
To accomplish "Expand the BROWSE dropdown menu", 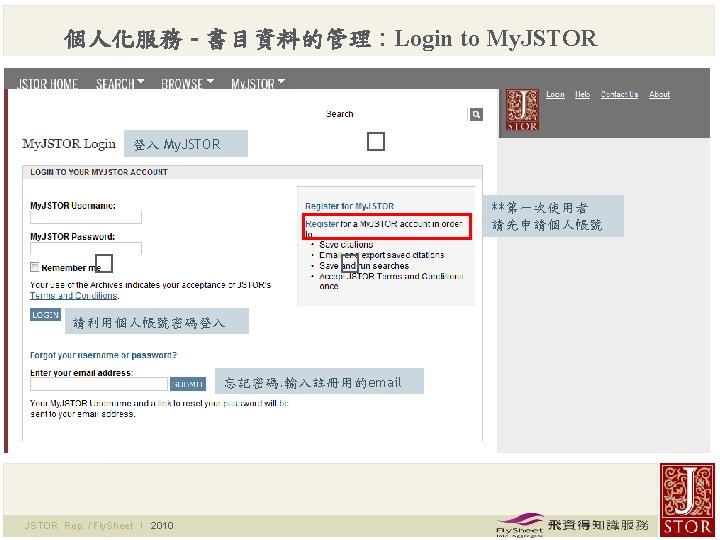I will pos(187,84).
